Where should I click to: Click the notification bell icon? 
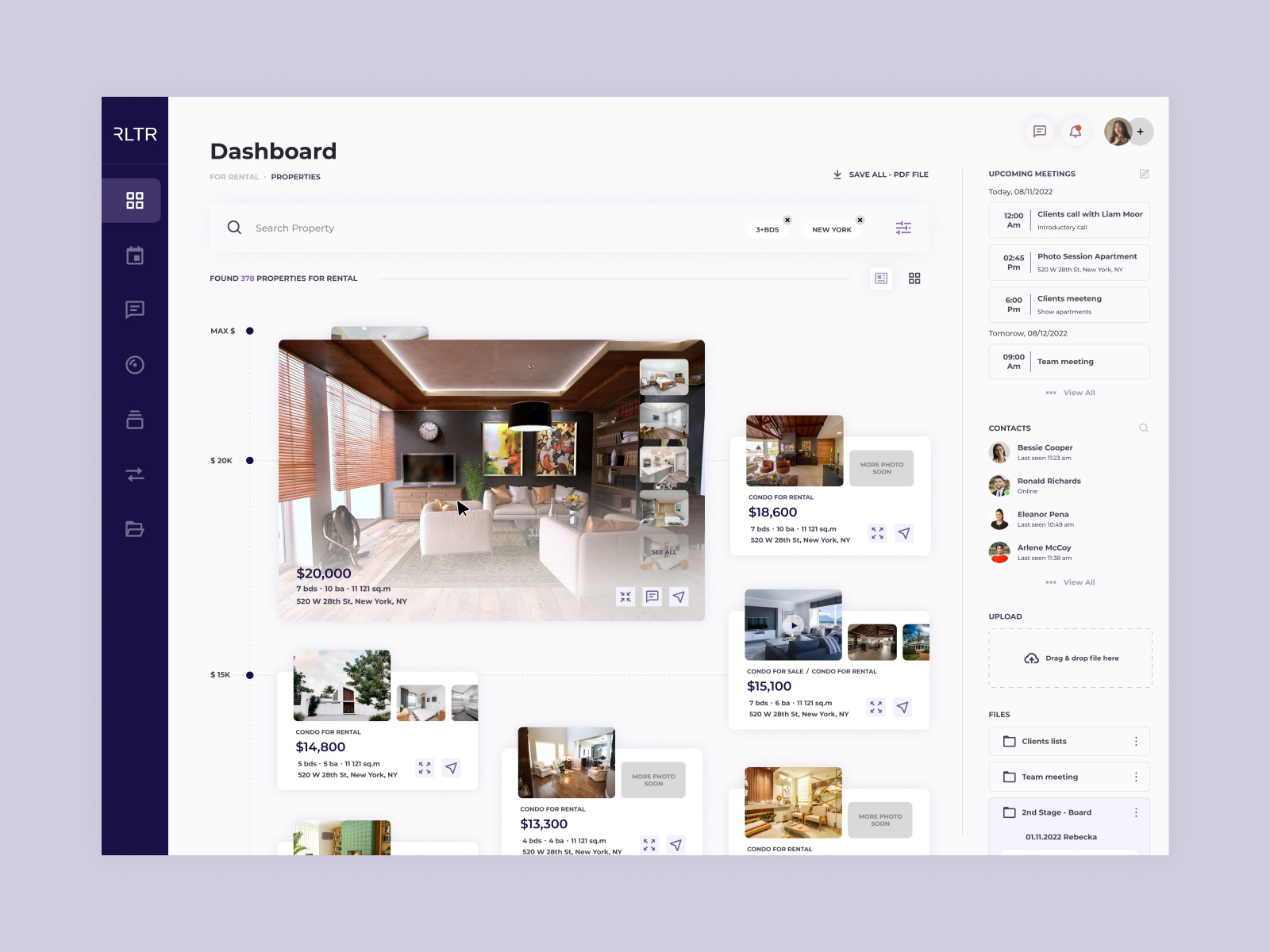1077,132
